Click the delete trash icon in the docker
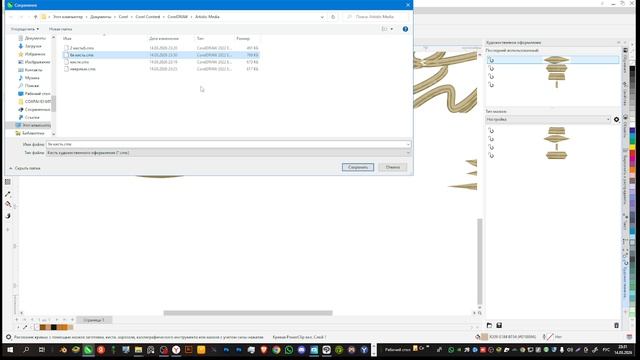Viewport: 640px width, 360px height. (616, 325)
